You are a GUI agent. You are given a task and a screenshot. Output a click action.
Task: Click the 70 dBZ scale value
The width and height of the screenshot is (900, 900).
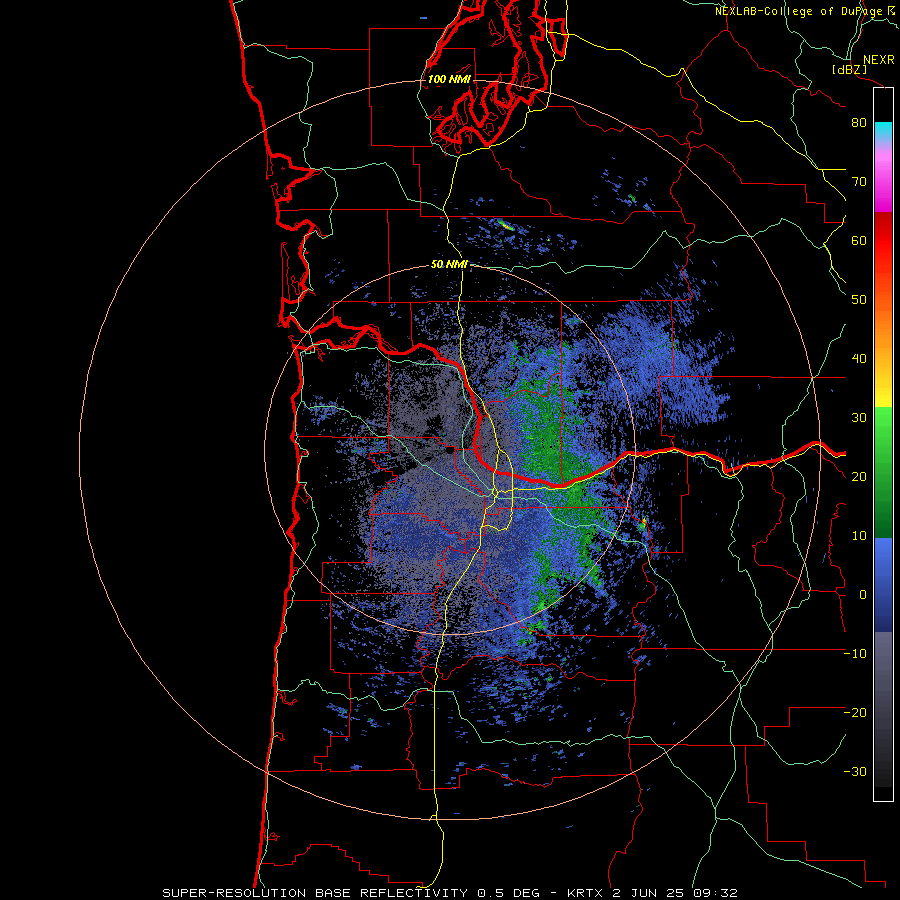(859, 182)
